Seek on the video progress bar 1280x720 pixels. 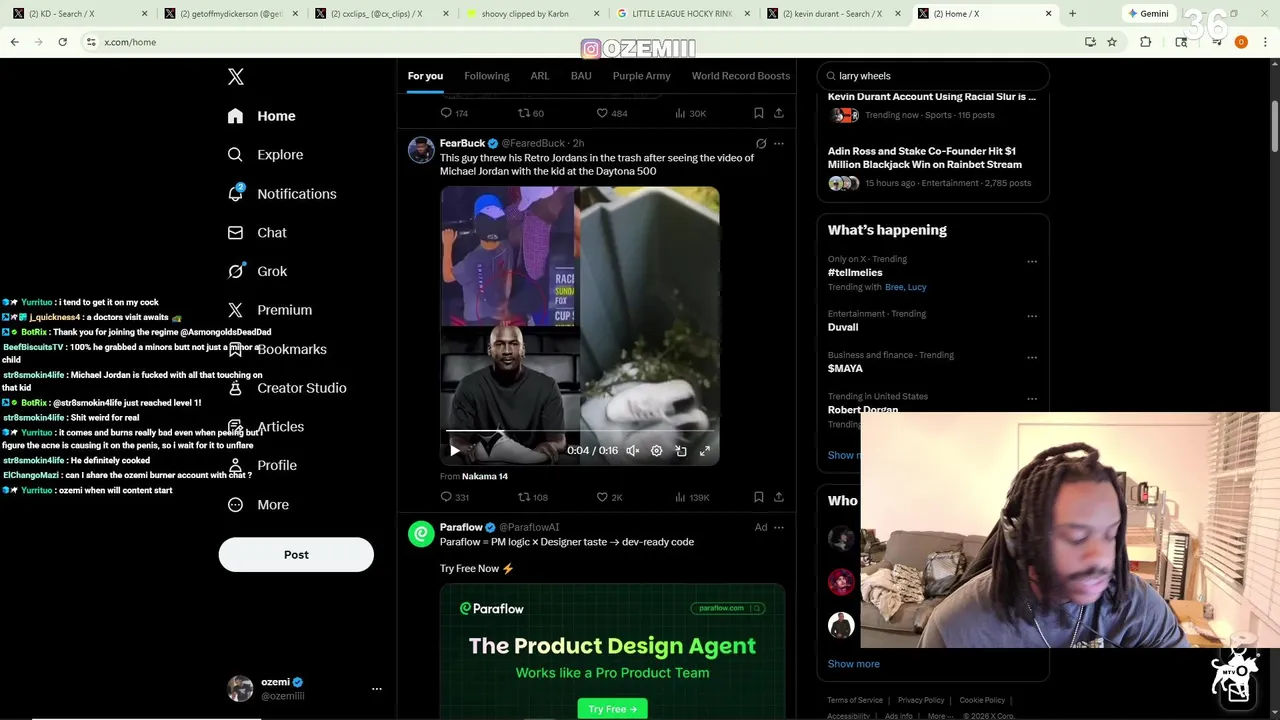580,431
